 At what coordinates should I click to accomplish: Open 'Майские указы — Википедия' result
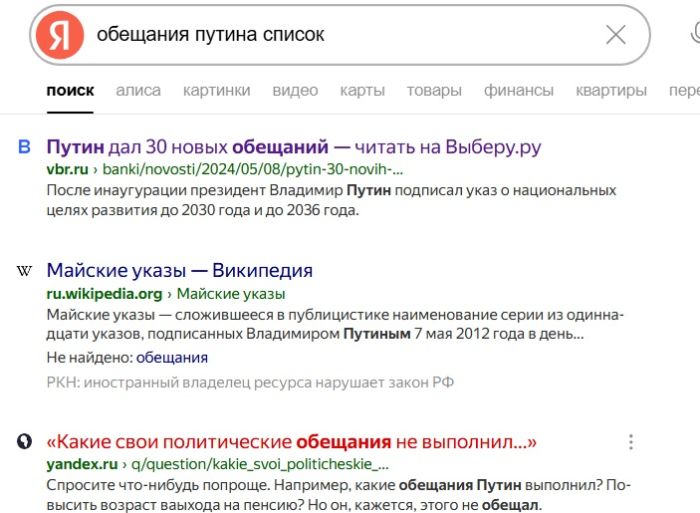tap(179, 270)
